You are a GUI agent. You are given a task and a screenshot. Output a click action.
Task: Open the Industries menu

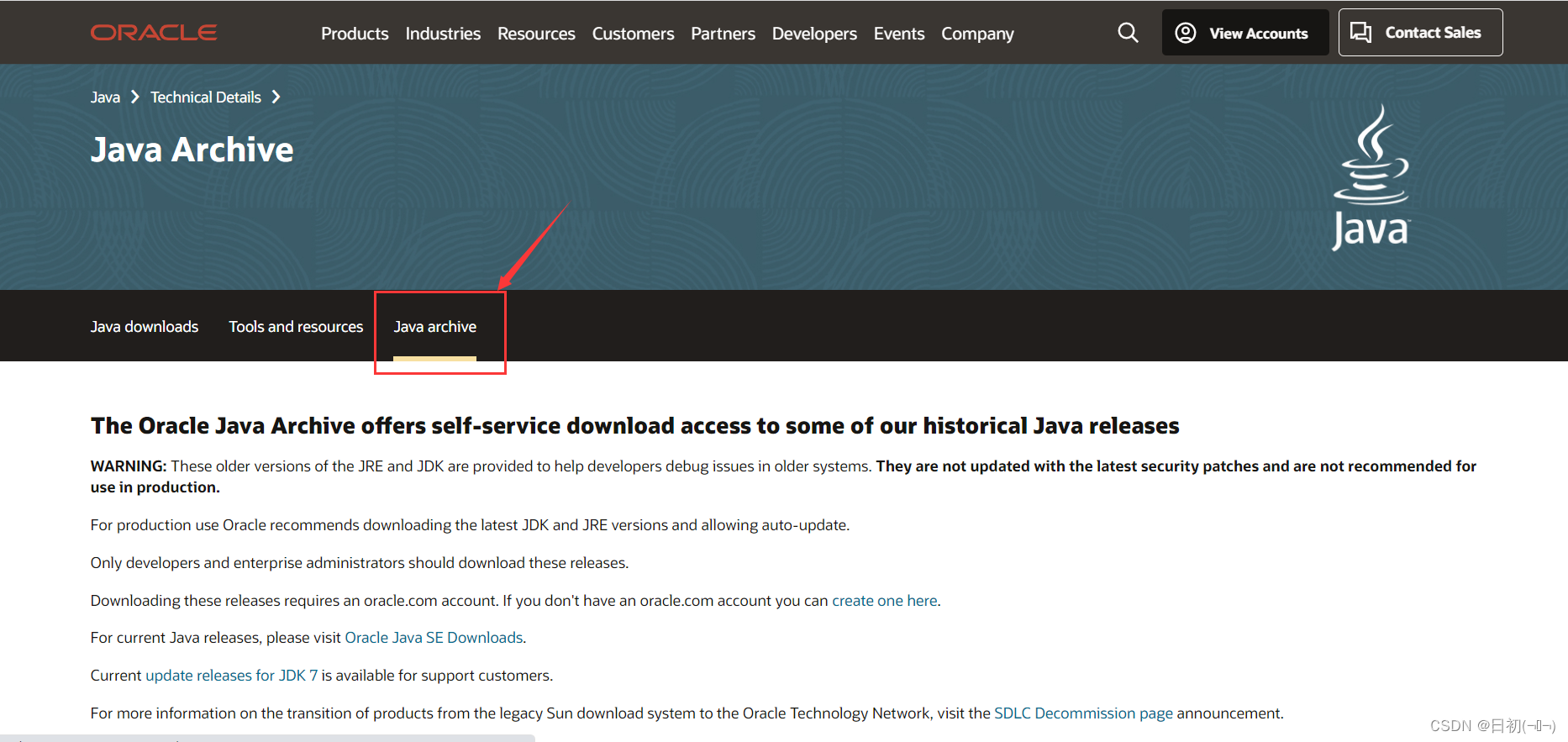point(443,34)
